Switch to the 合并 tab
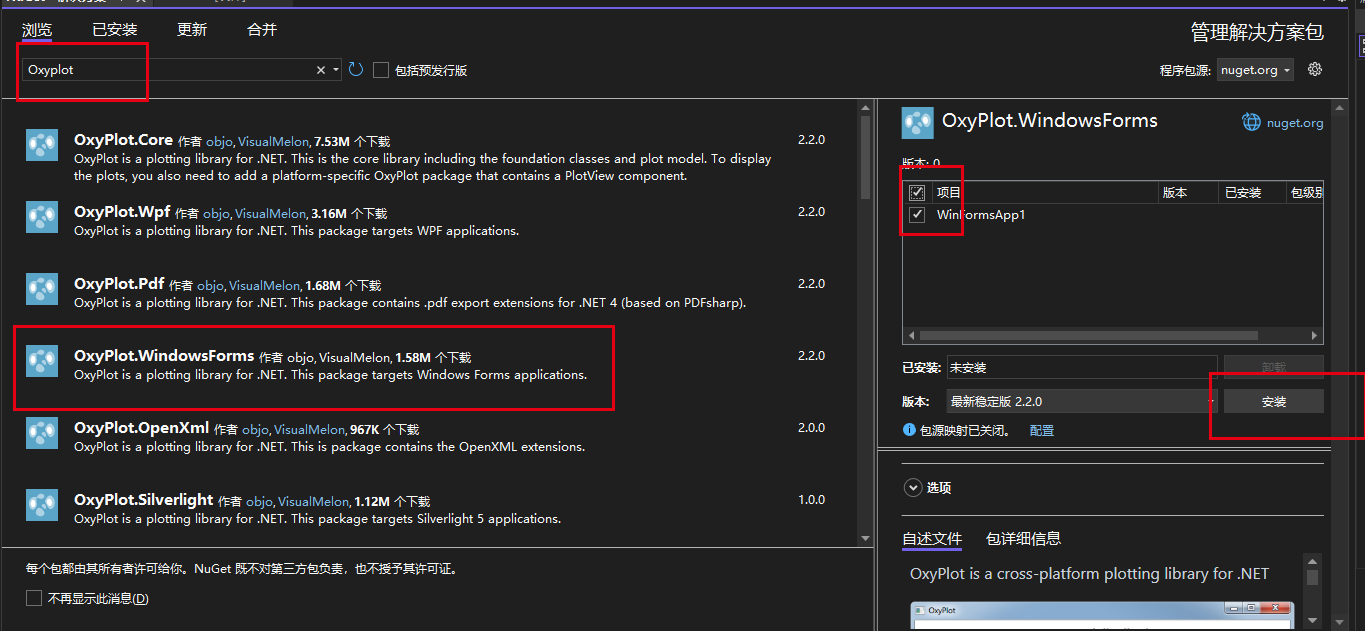Viewport: 1365px width, 631px height. coord(262,30)
